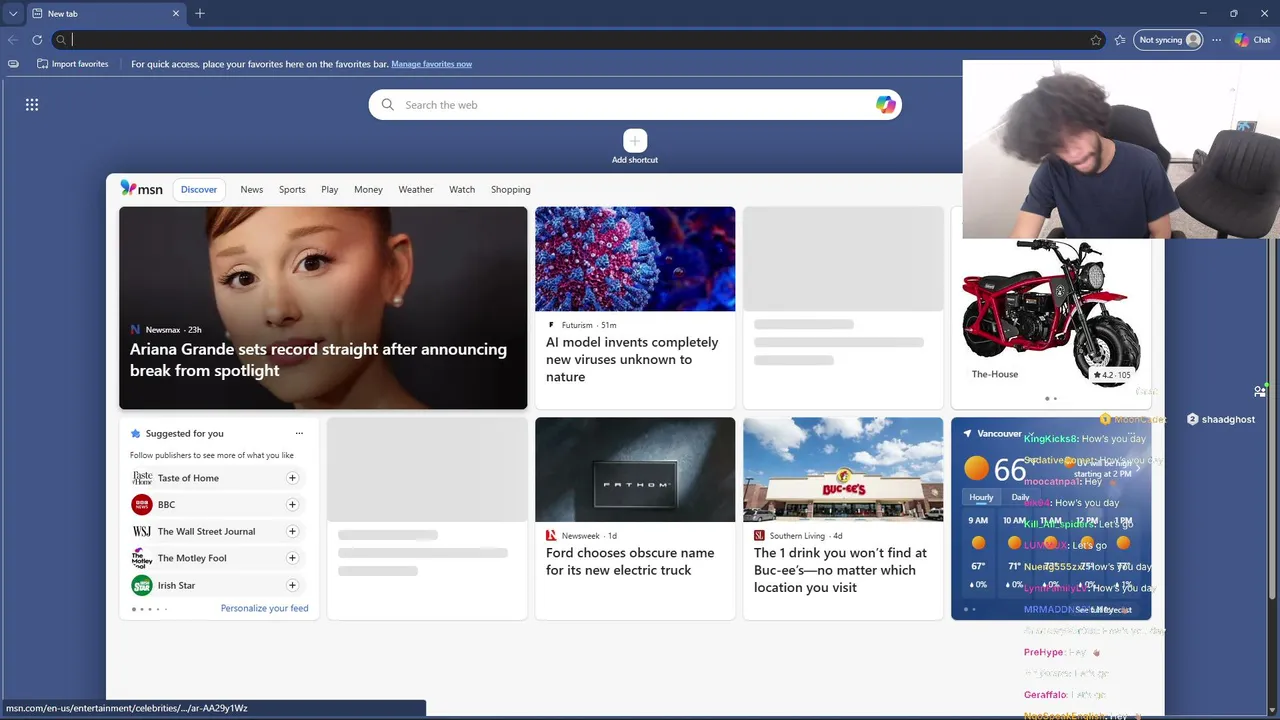Open the Fathom truck image thumbnail
This screenshot has height=720, width=1280.
635,469
